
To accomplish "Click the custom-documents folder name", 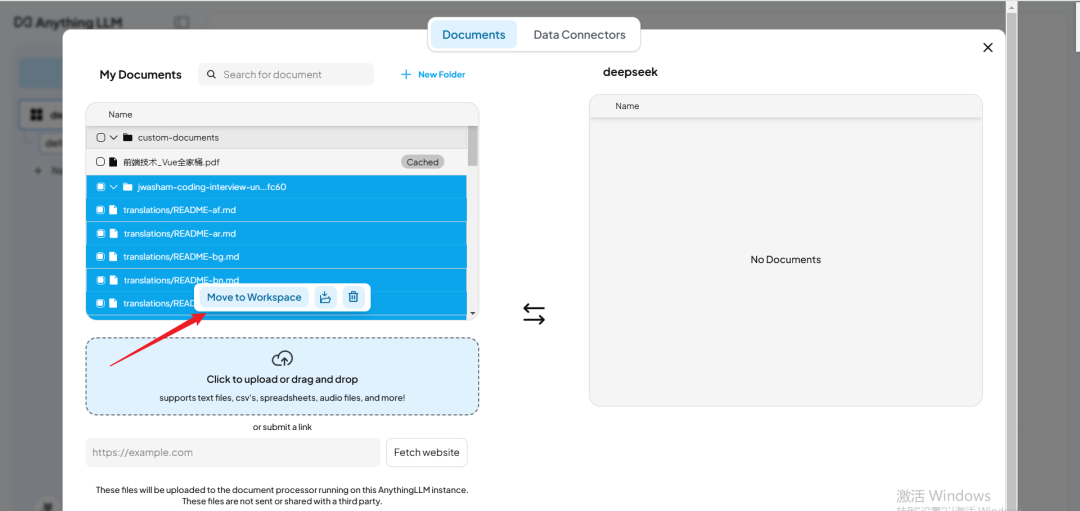I will 178,138.
